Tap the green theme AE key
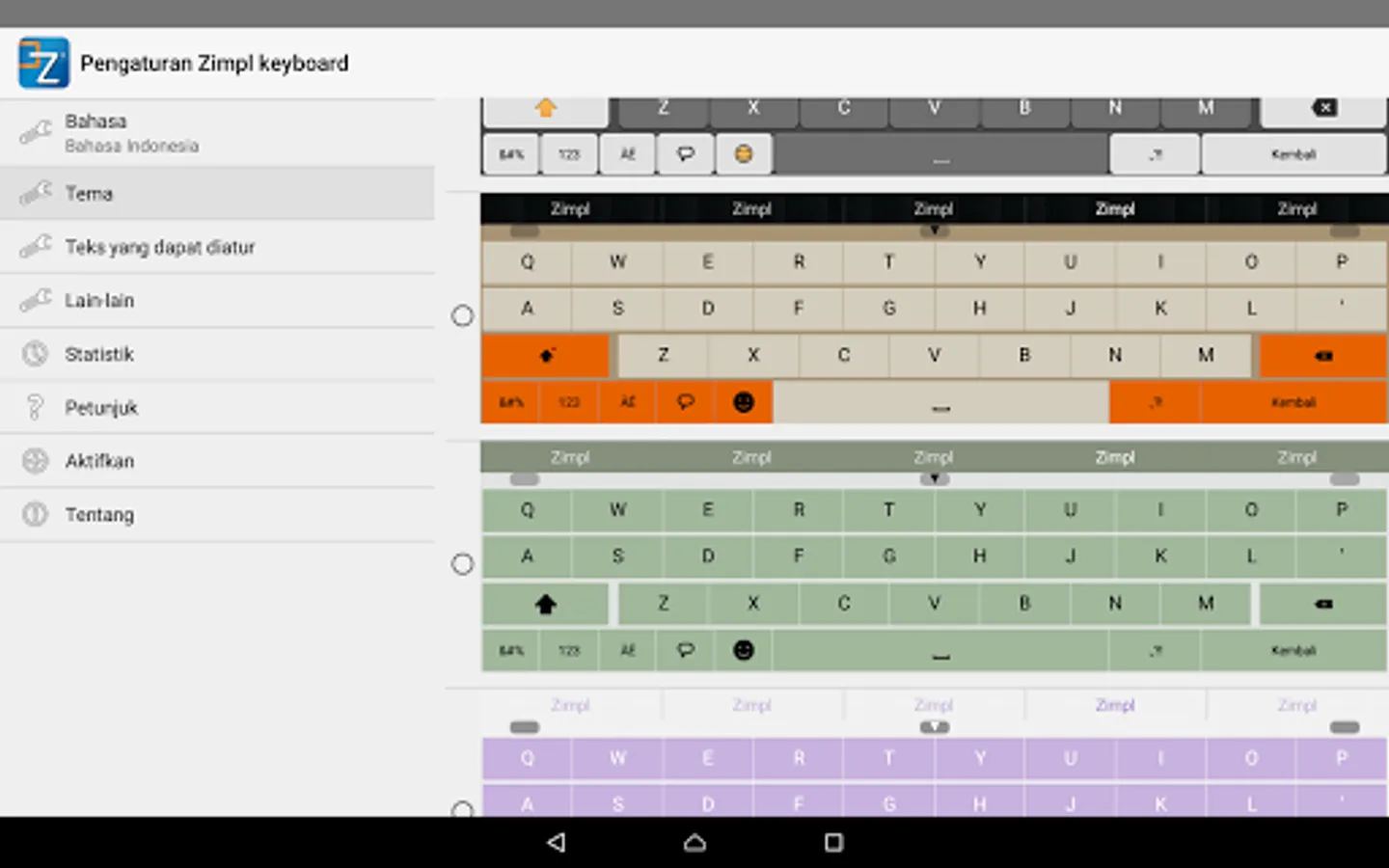Screen dimensions: 1389x868 click(628, 650)
